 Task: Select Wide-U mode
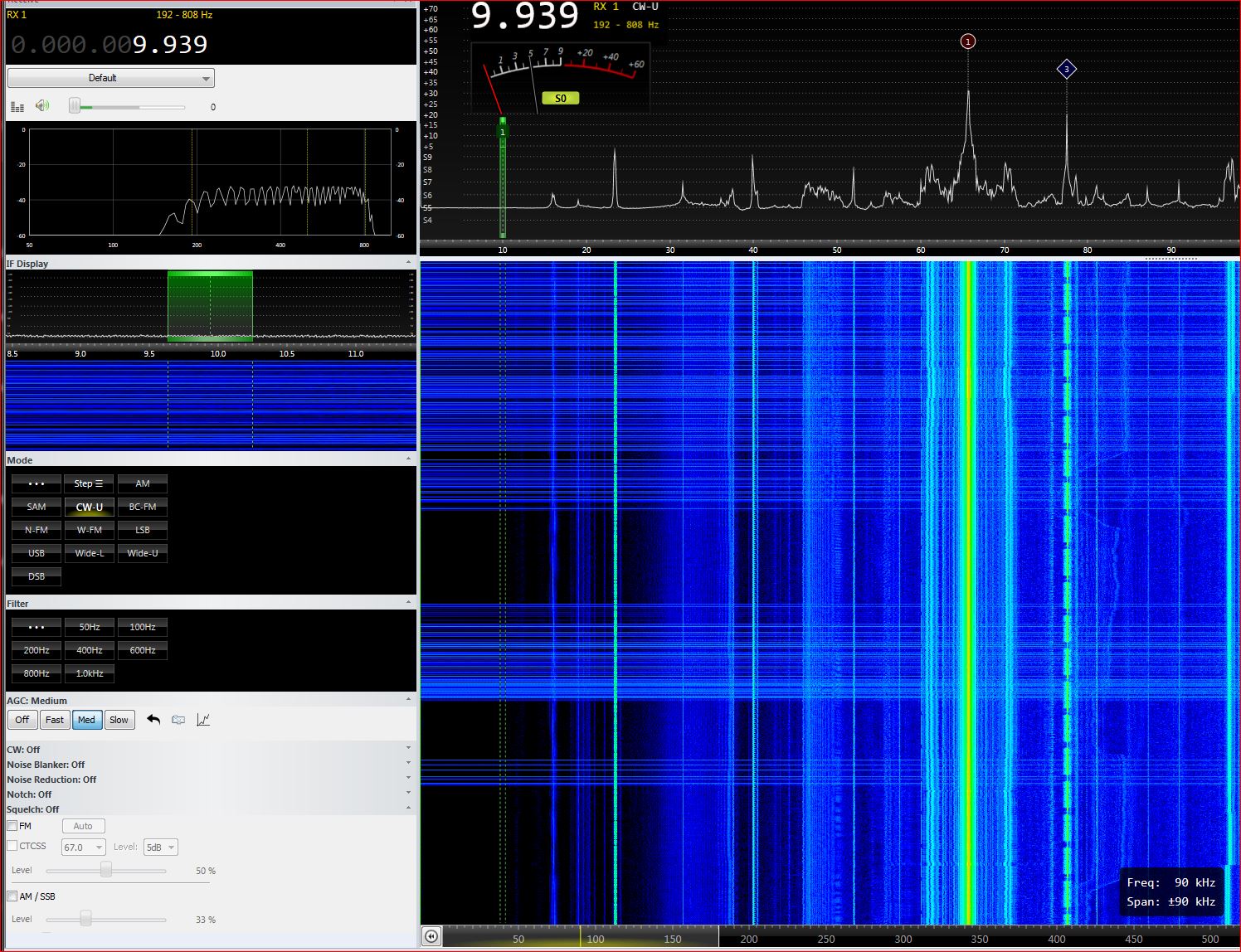pos(143,553)
